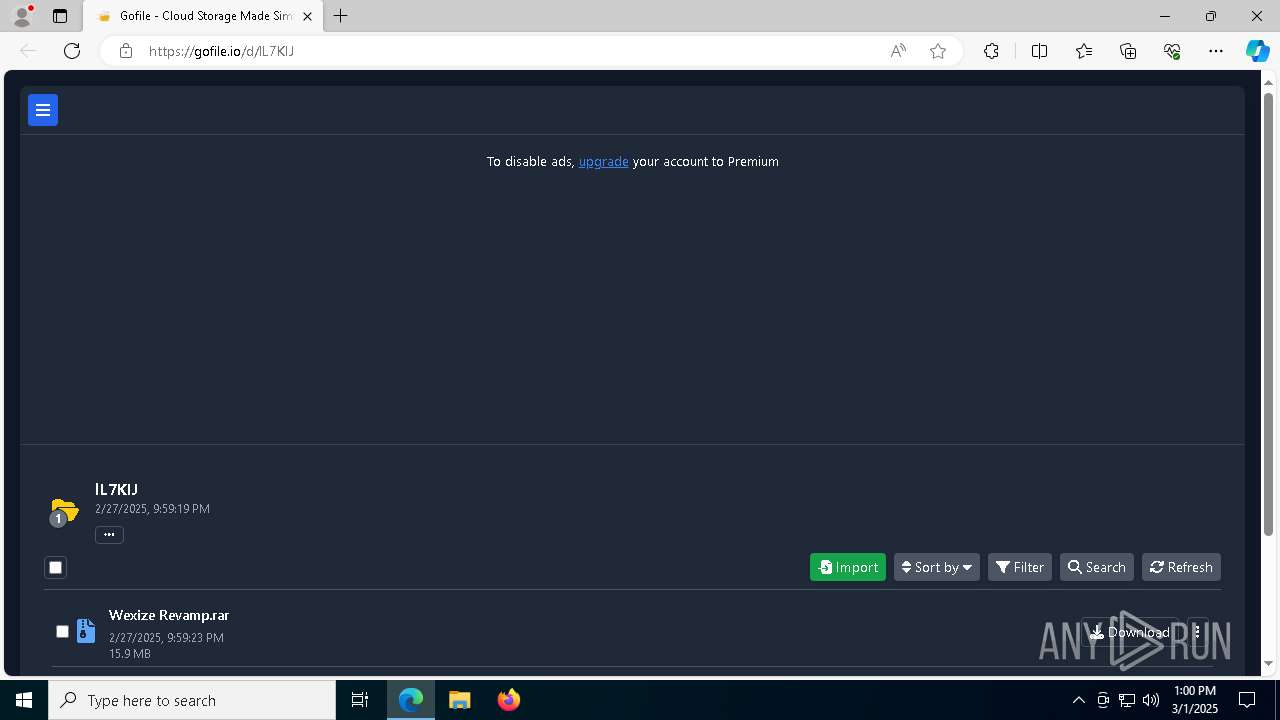Open File Explorer from the taskbar
This screenshot has width=1280, height=720.
[460, 700]
